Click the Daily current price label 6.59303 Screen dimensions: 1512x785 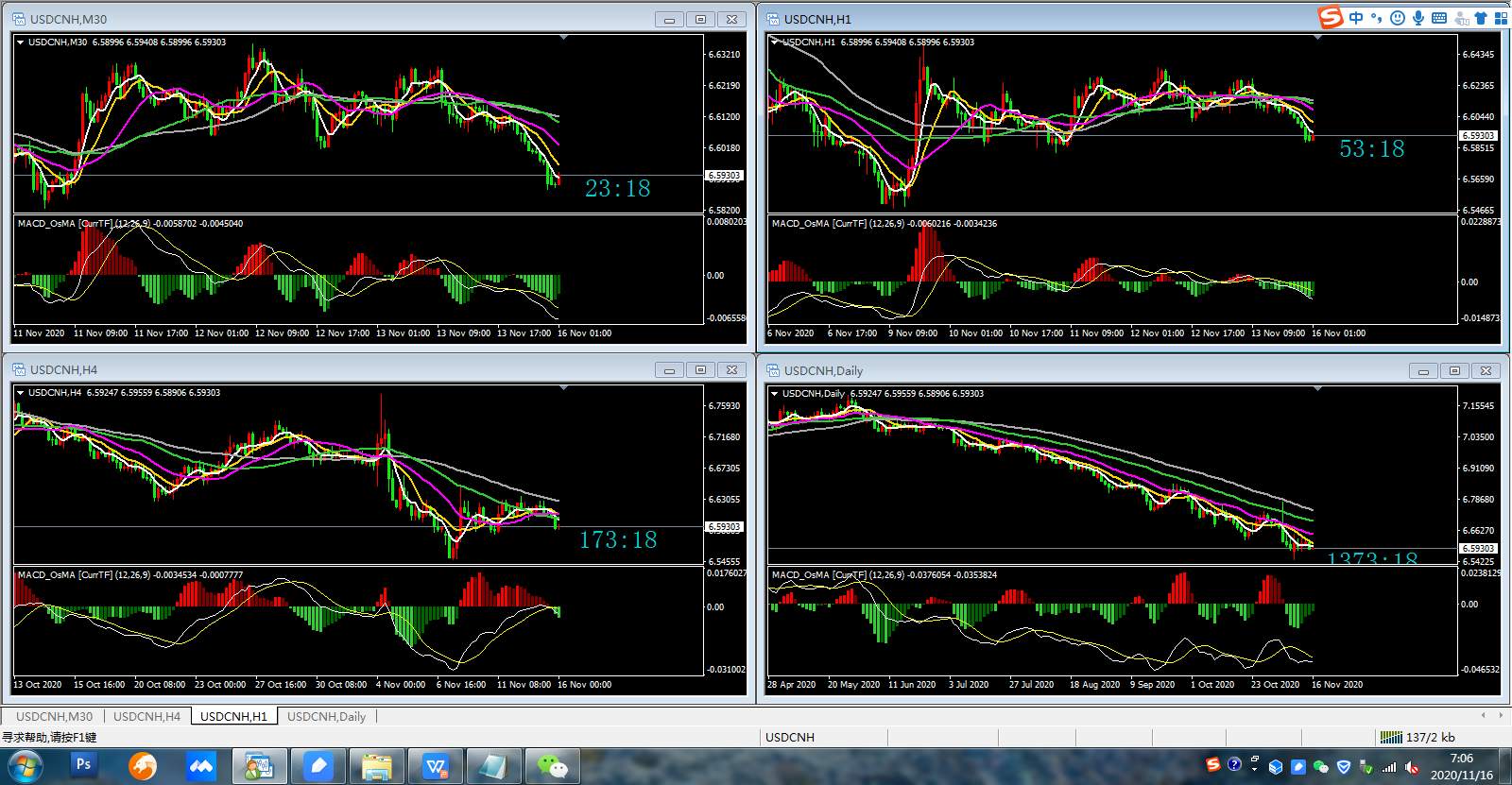1479,548
